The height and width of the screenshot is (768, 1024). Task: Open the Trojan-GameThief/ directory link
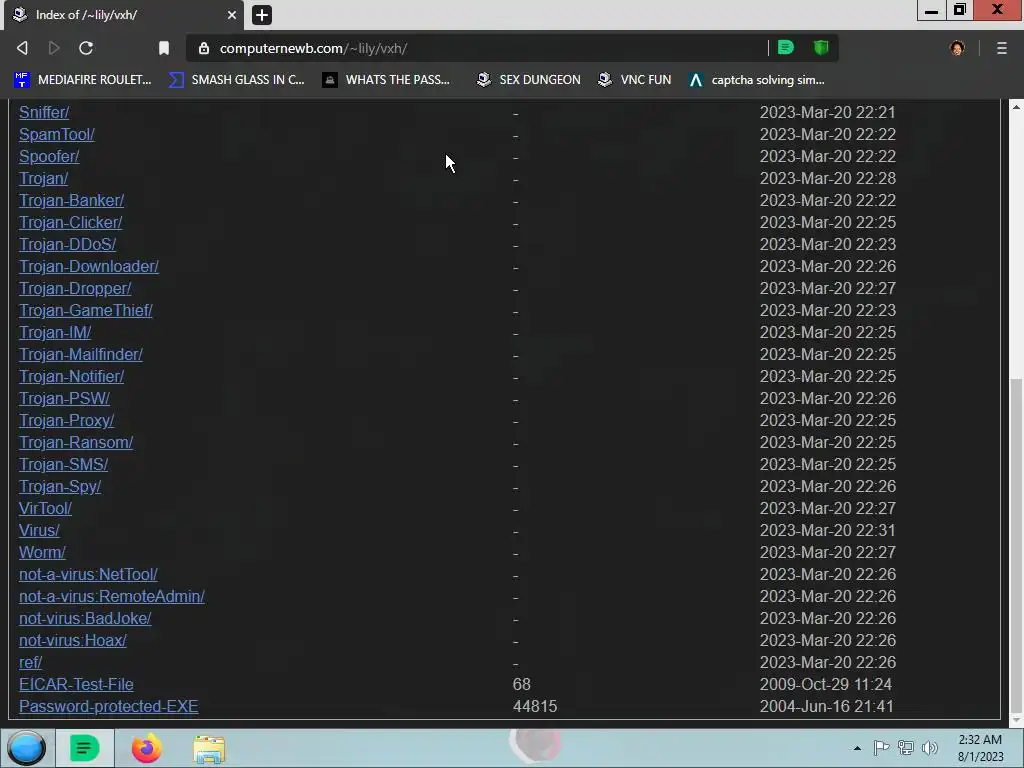86,310
